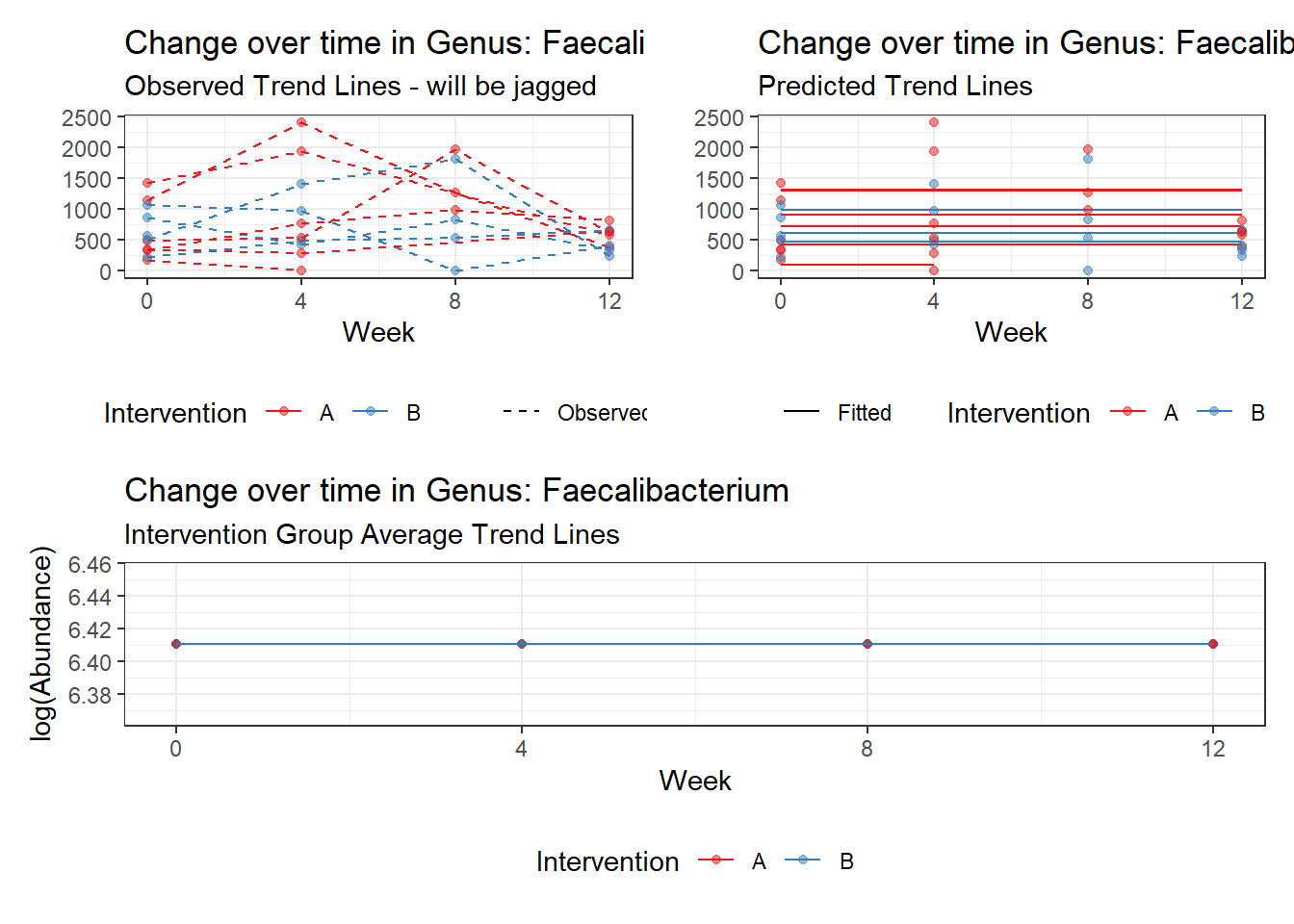Select the Week 4 point on the average trend line
The width and height of the screenshot is (1294, 924).
(x=522, y=644)
